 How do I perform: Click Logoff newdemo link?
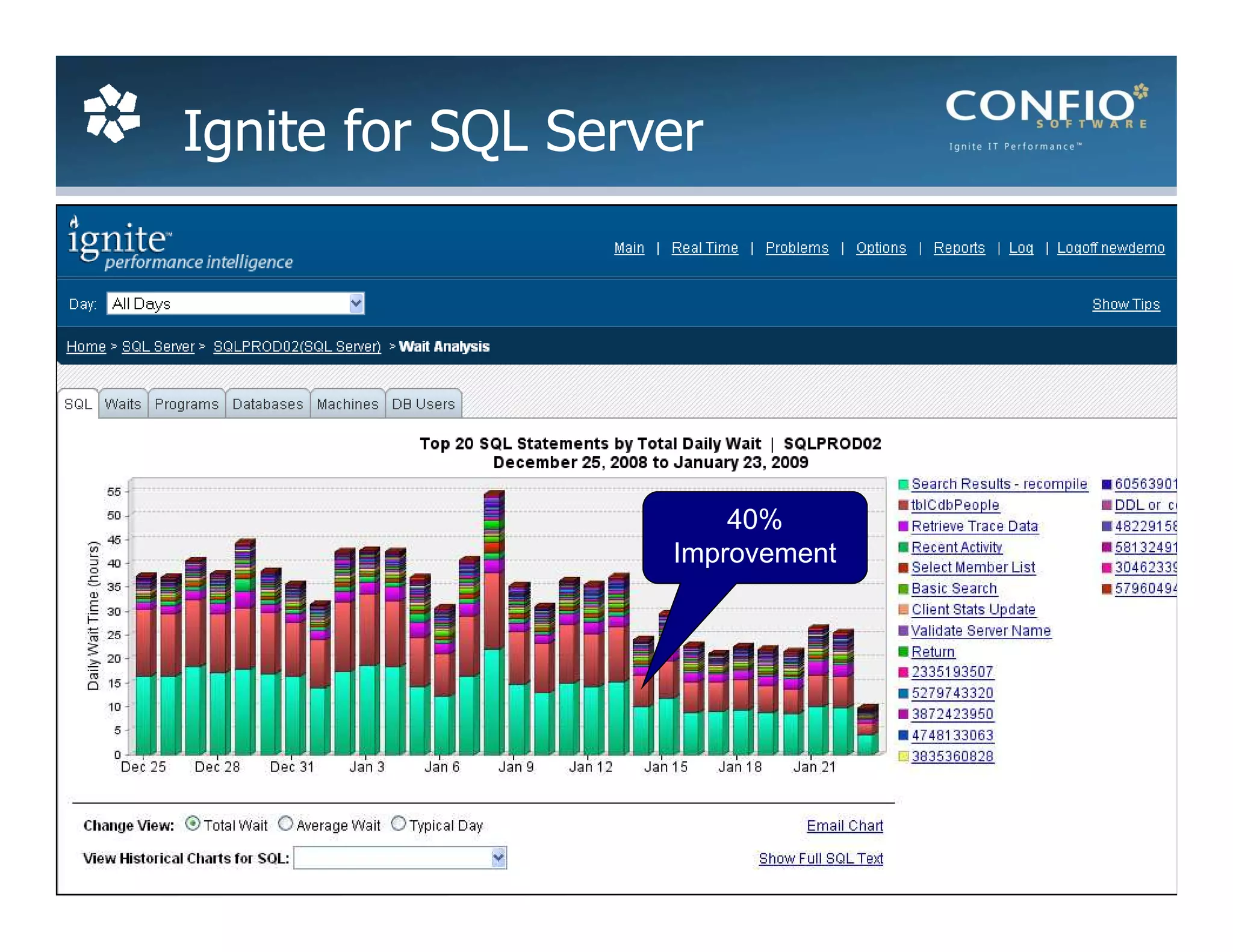click(1111, 248)
